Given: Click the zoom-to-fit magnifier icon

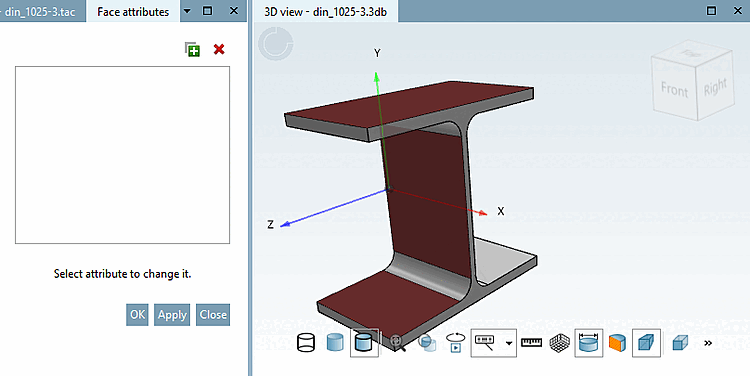Looking at the screenshot, I should (x=397, y=343).
